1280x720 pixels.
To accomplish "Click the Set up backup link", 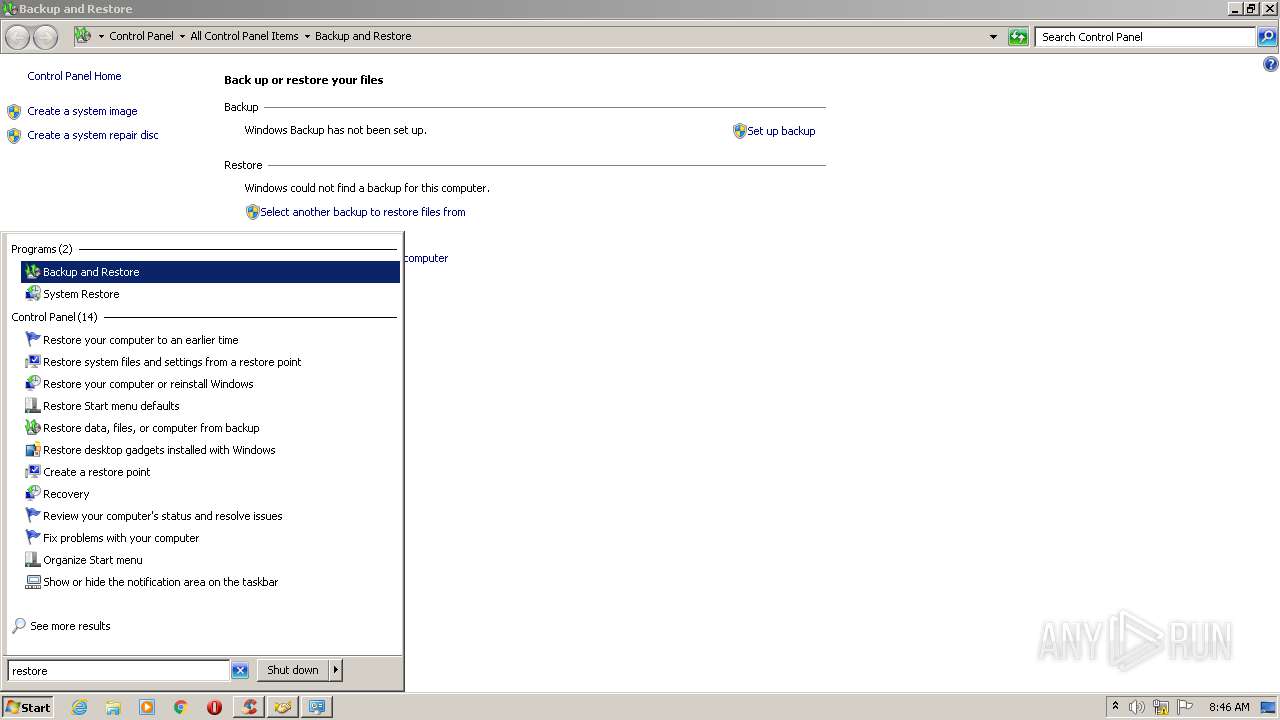I will click(x=781, y=131).
